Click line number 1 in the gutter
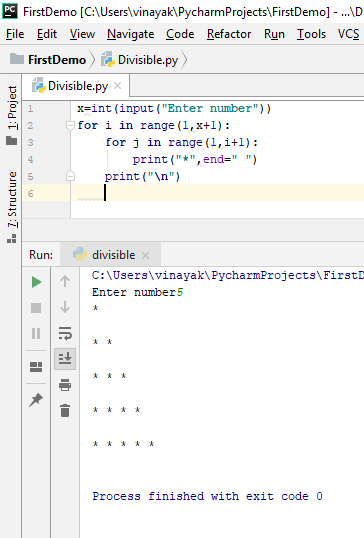This screenshot has width=364, height=538. 31,109
